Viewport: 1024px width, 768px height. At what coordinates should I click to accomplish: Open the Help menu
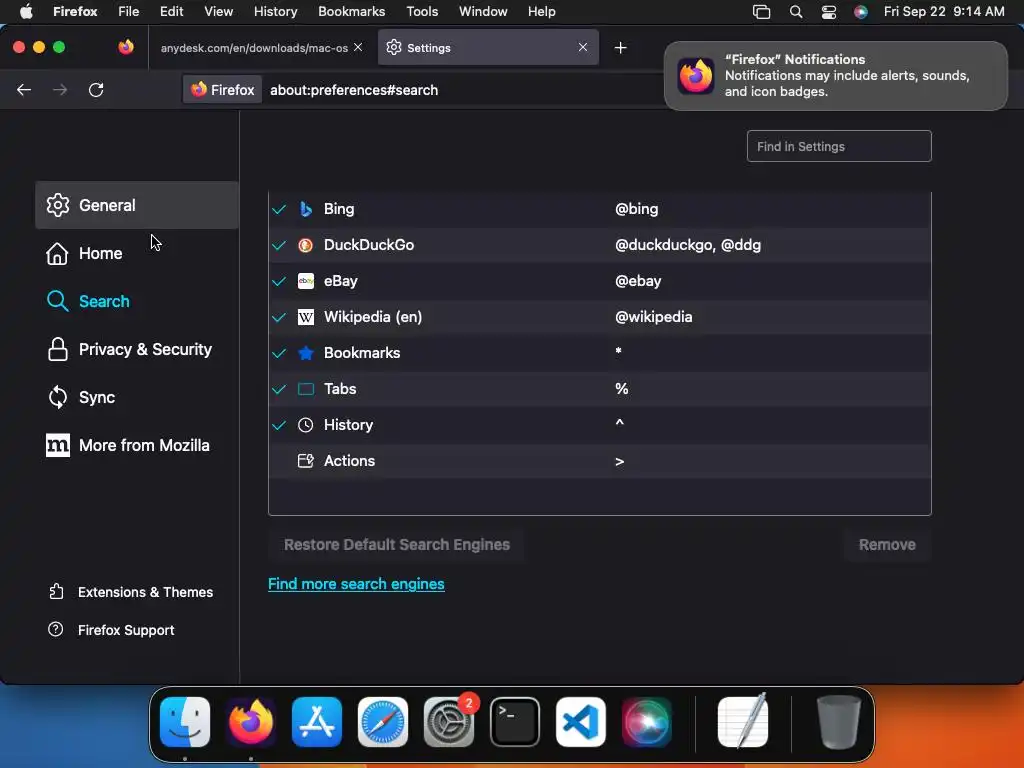[x=541, y=11]
